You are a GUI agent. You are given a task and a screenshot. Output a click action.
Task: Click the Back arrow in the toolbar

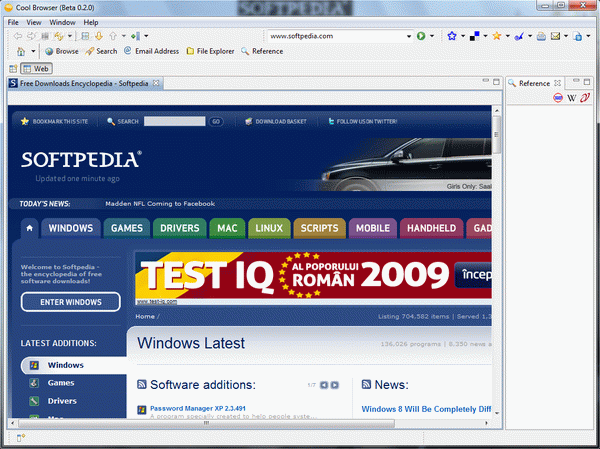[18, 36]
